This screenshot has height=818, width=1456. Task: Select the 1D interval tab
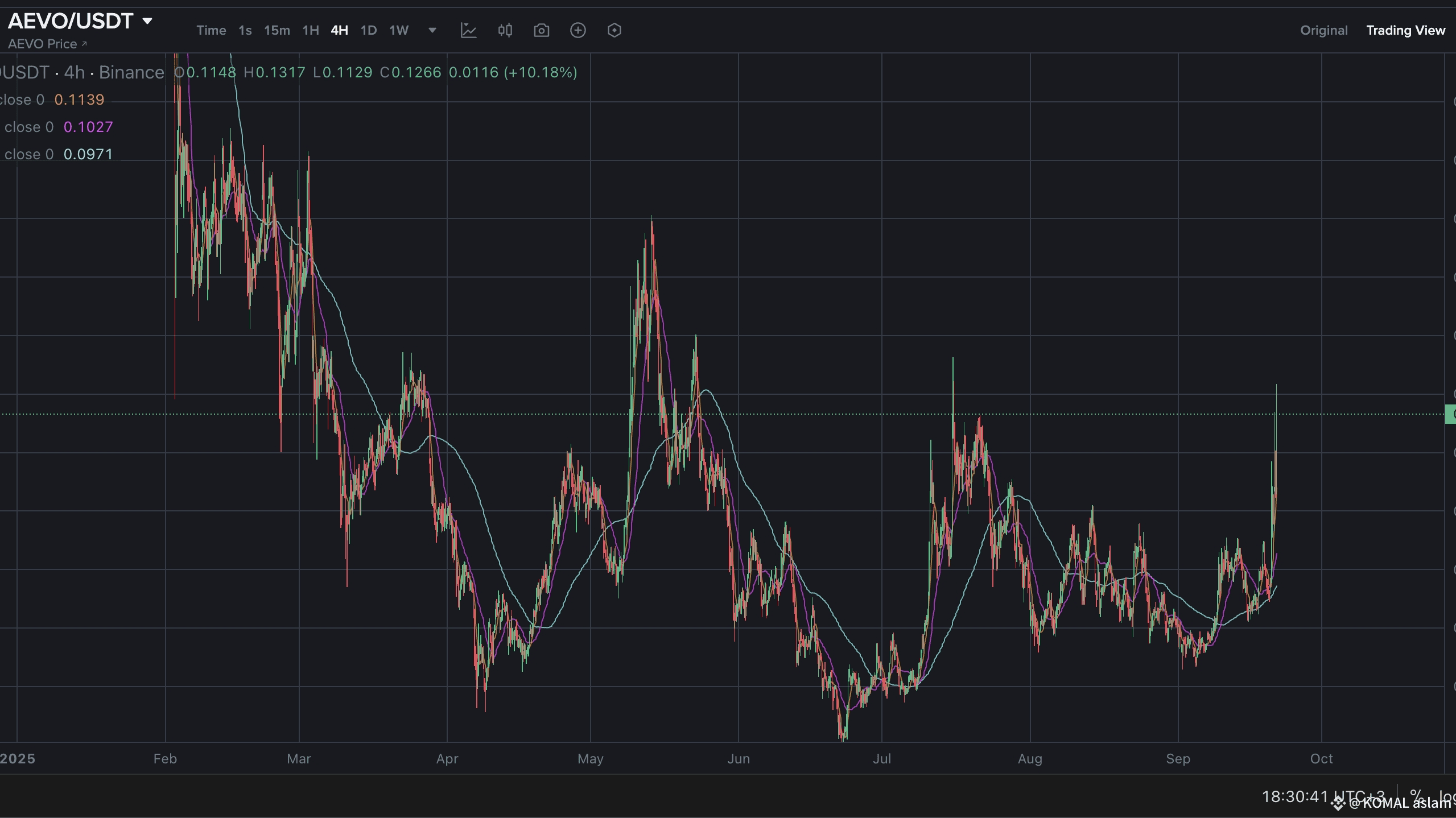pos(368,30)
